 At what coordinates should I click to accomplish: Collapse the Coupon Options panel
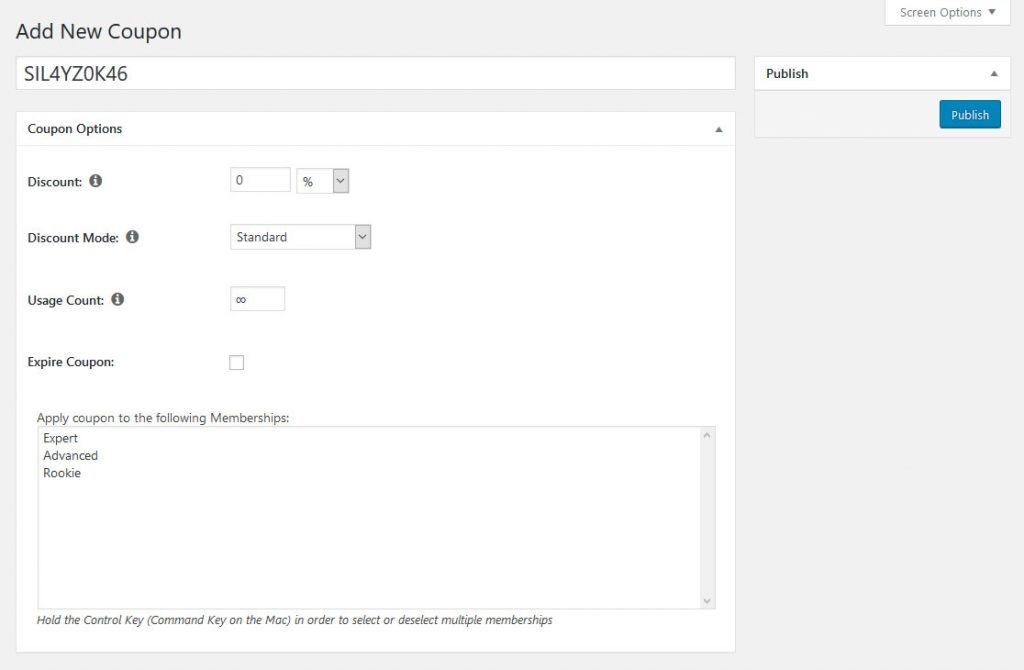(x=718, y=129)
